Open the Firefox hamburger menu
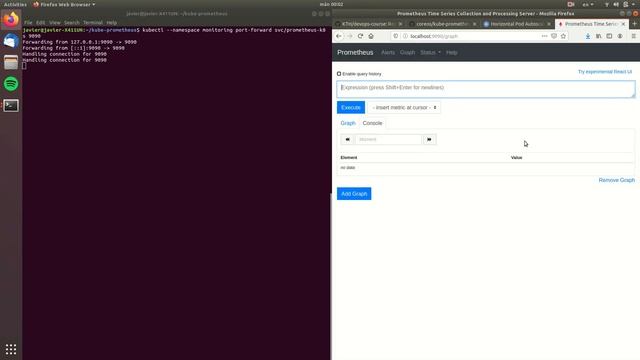The height and width of the screenshot is (360, 640). click(x=633, y=36)
